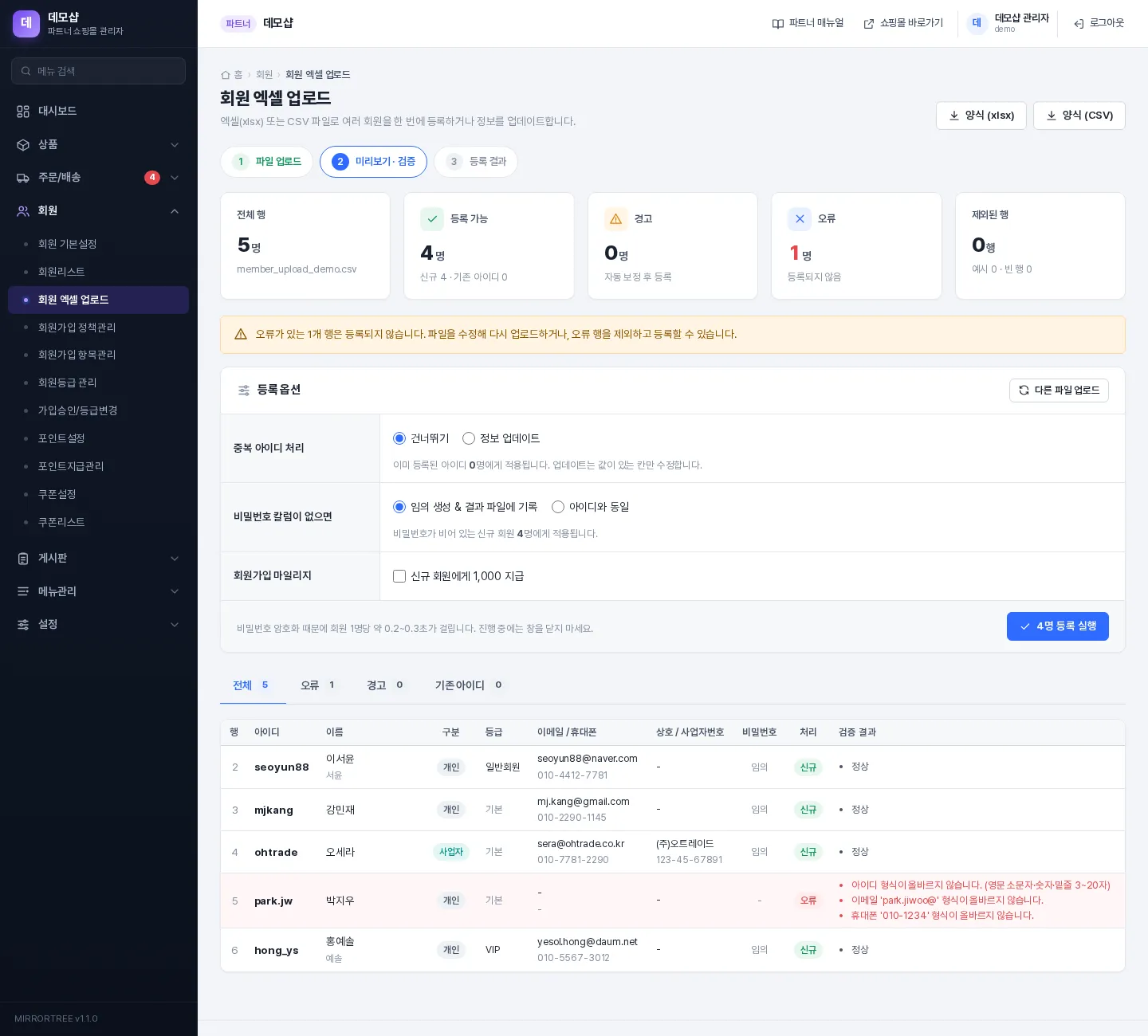Focus the 메뉴 검색 input field
The width and height of the screenshot is (1148, 1036).
click(99, 71)
